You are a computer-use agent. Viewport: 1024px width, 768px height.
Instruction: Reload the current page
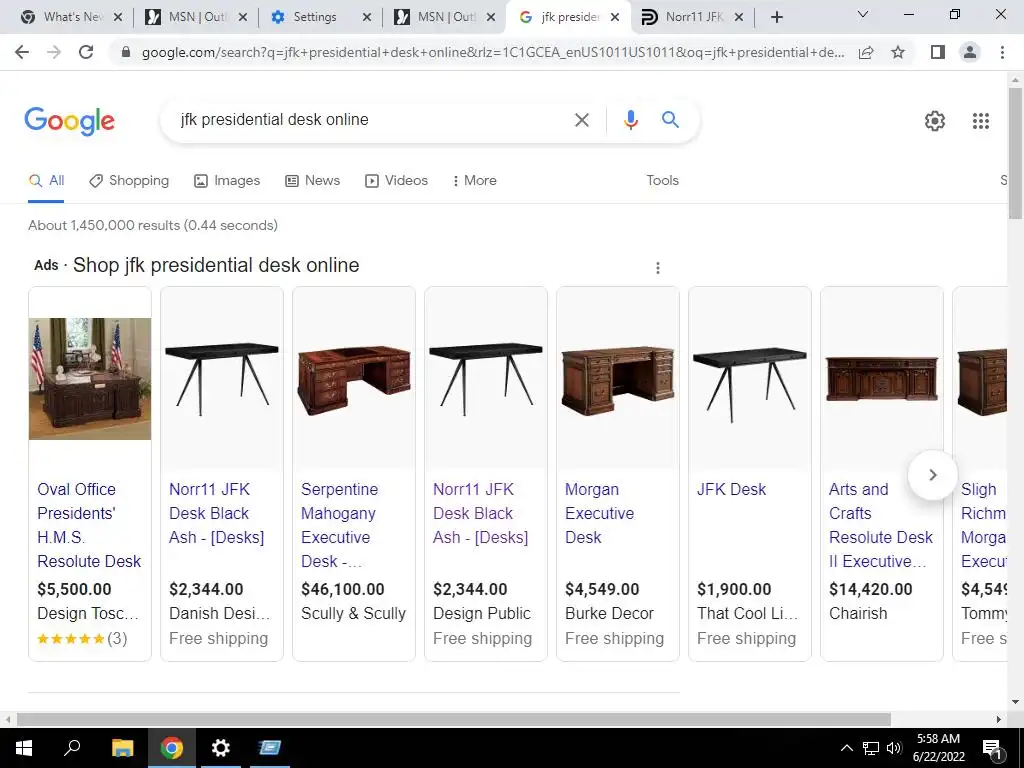[x=86, y=52]
